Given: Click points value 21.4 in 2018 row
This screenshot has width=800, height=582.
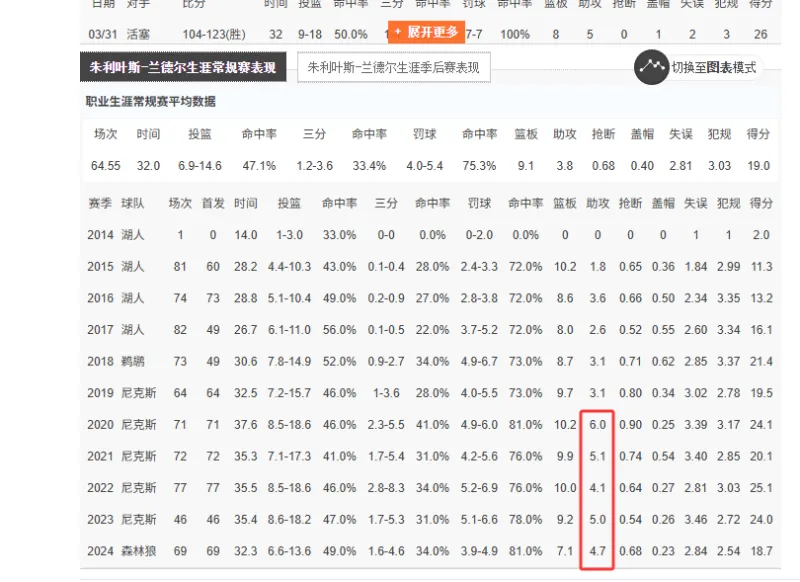Looking at the screenshot, I should pyautogui.click(x=761, y=362).
